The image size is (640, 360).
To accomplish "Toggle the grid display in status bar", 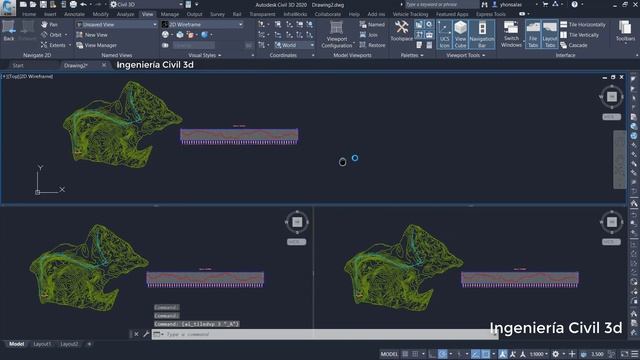I will pyautogui.click(x=405, y=354).
